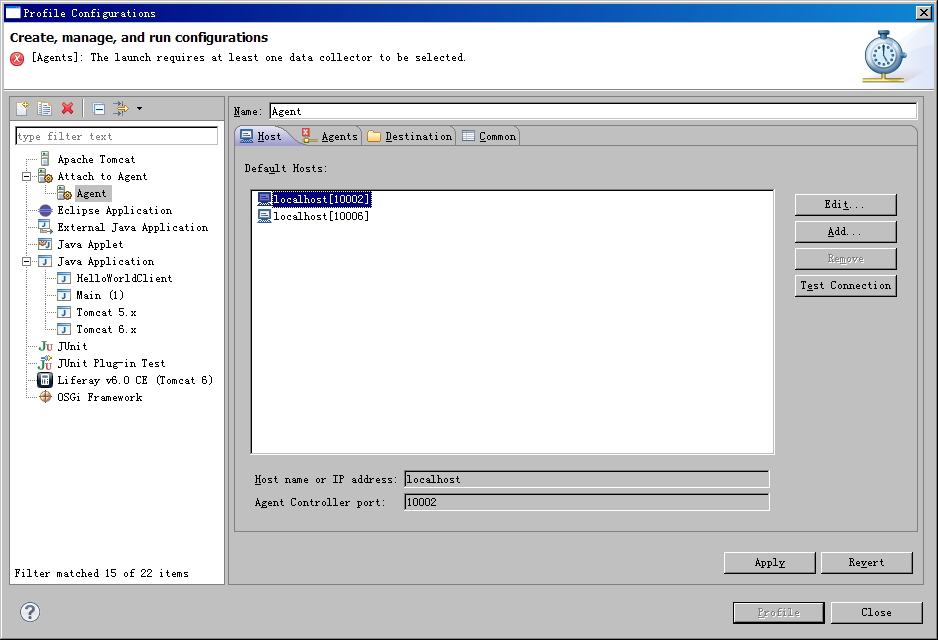Click the Liferay v6.0 CE icon
The image size is (938, 640).
pos(45,380)
